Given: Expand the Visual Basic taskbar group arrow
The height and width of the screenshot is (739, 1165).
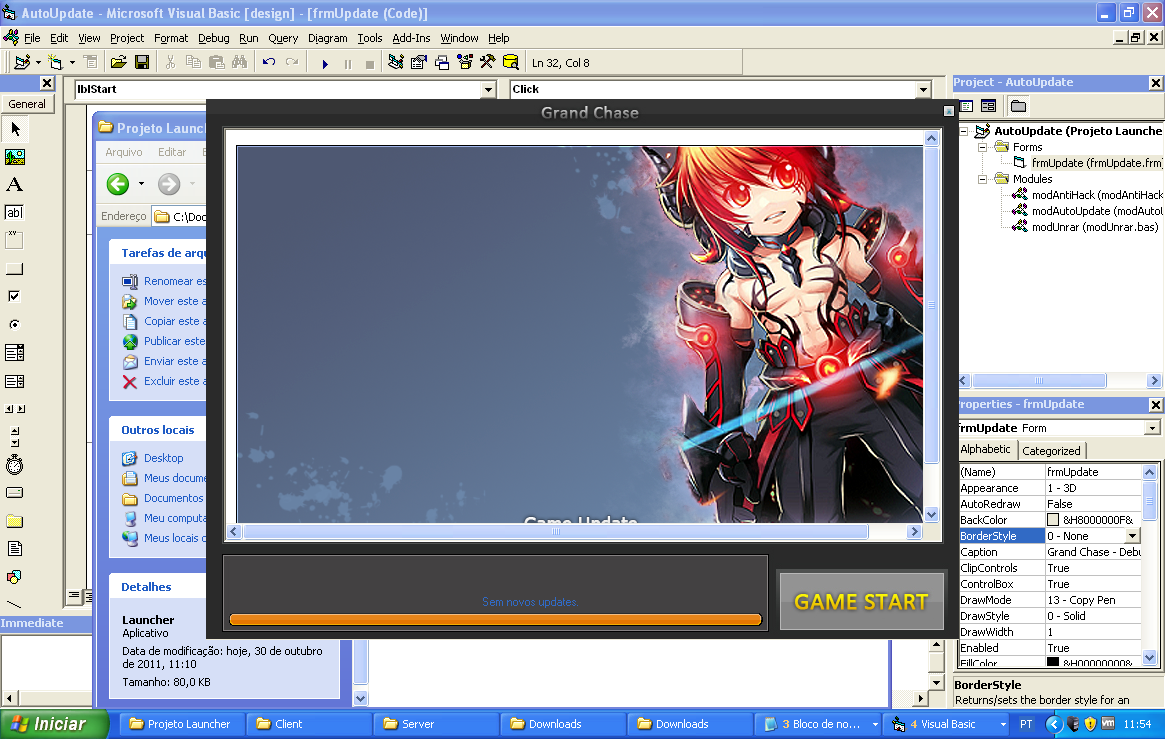Looking at the screenshot, I should [1003, 724].
